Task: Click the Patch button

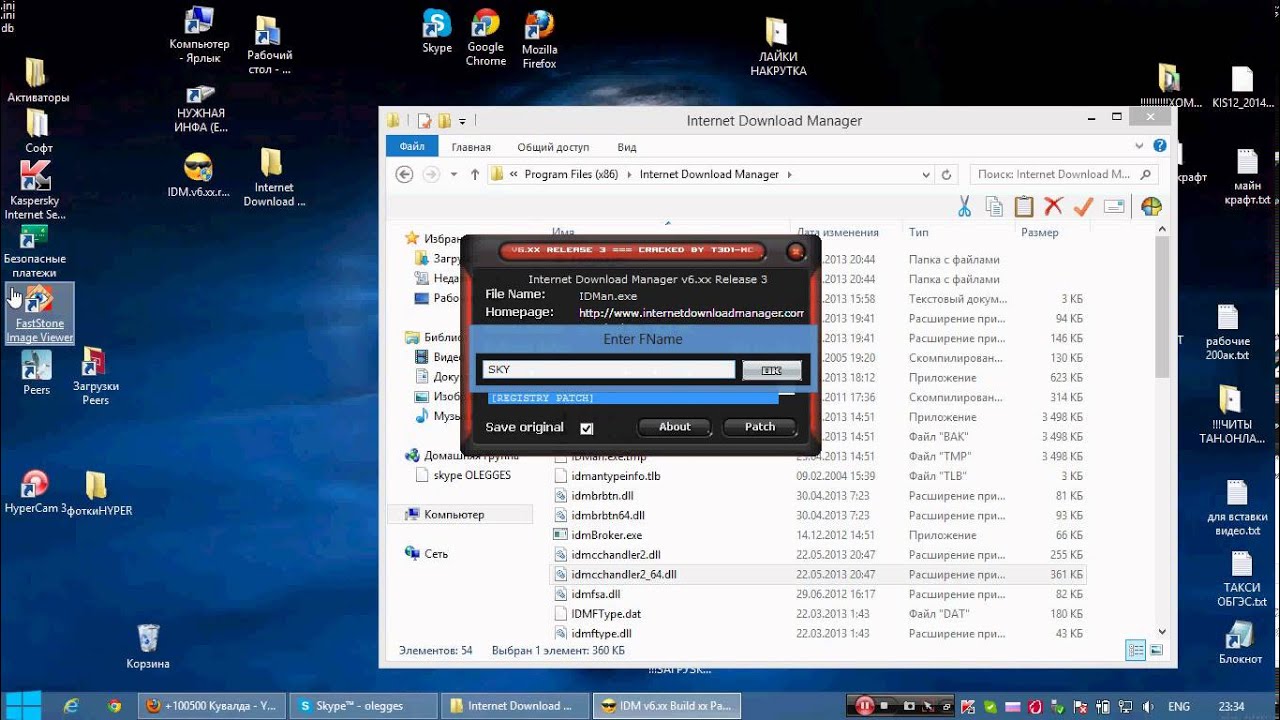Action: [760, 427]
